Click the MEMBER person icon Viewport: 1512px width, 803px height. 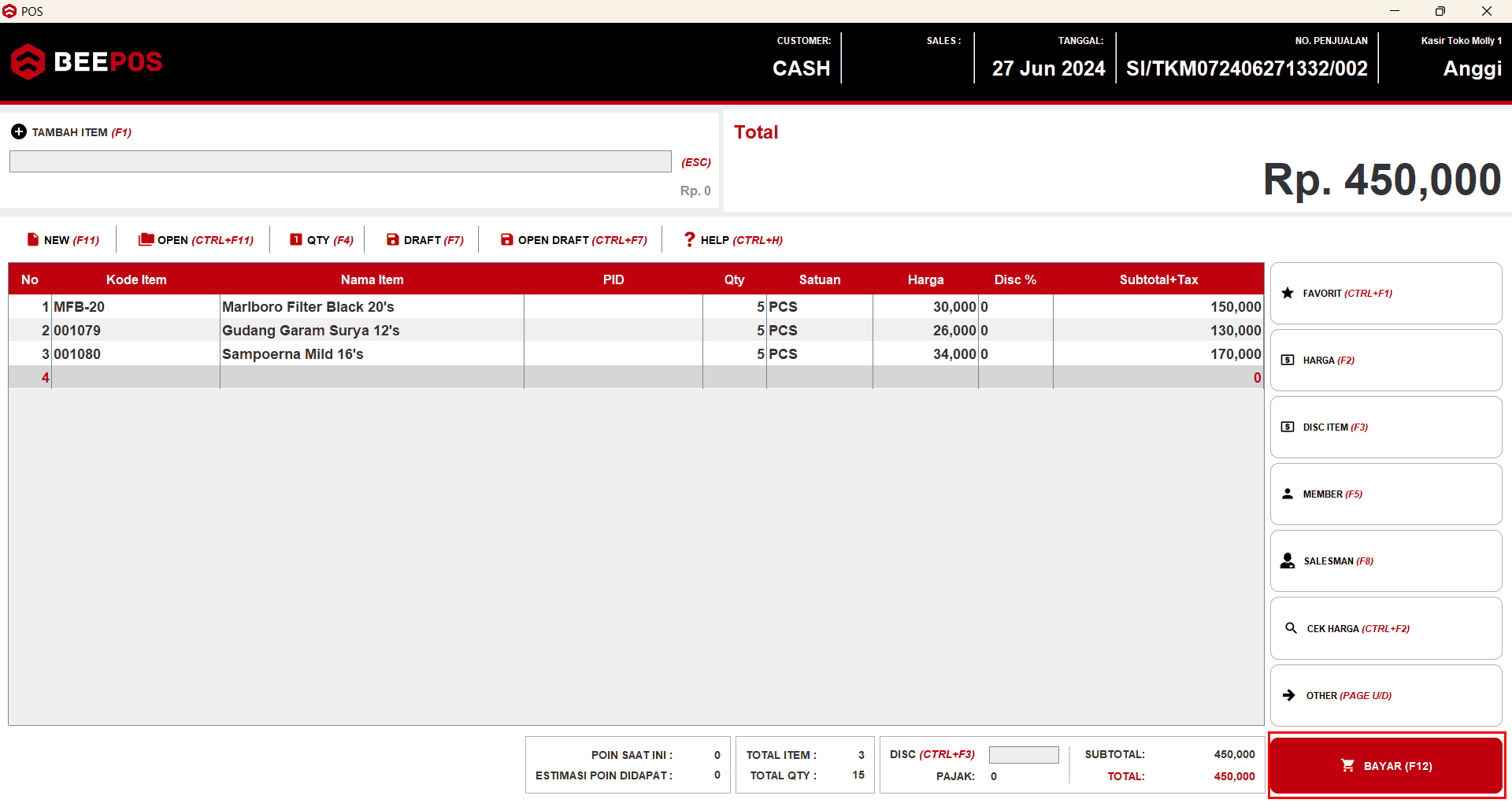[1288, 494]
